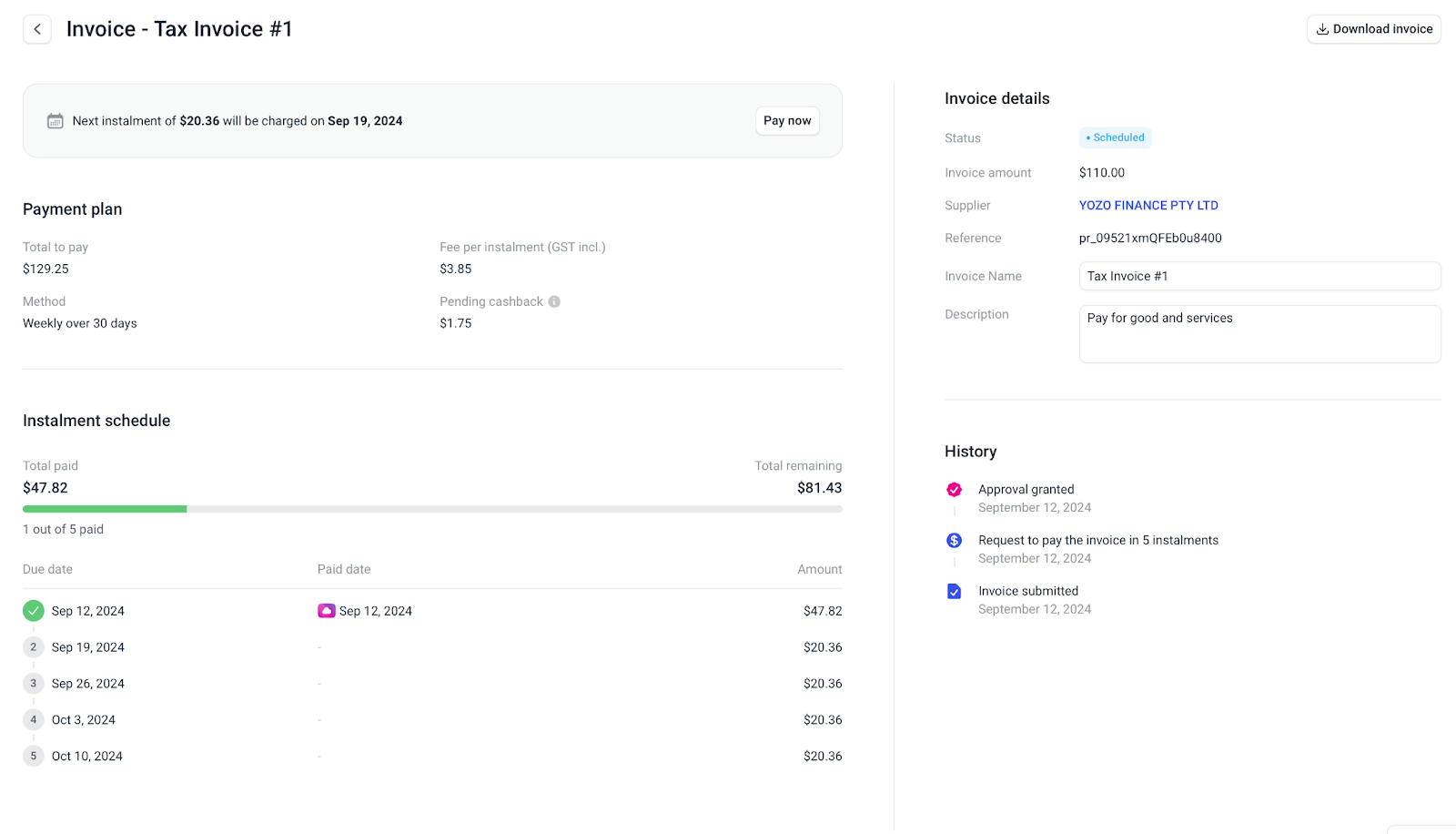
Task: Click the Approval granted history icon
Action: click(x=955, y=490)
